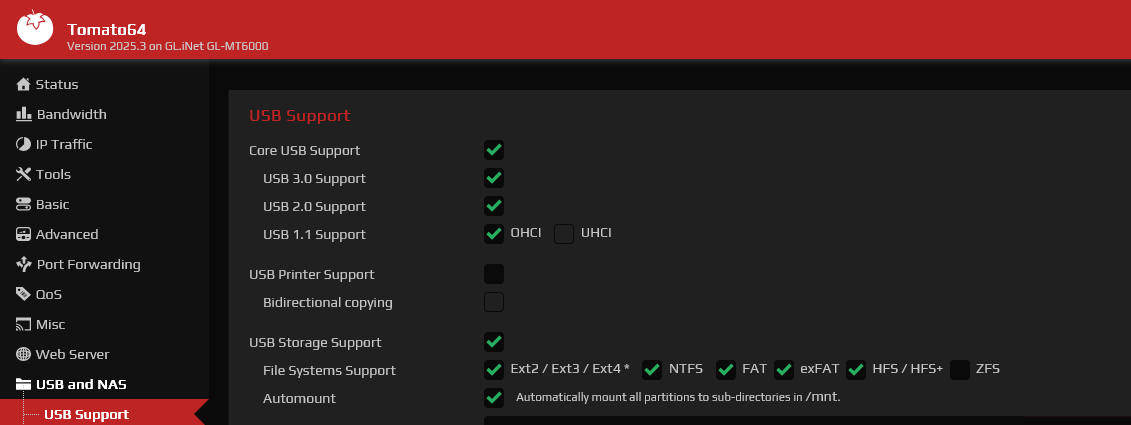Click the QoS tag icon

(x=24, y=294)
